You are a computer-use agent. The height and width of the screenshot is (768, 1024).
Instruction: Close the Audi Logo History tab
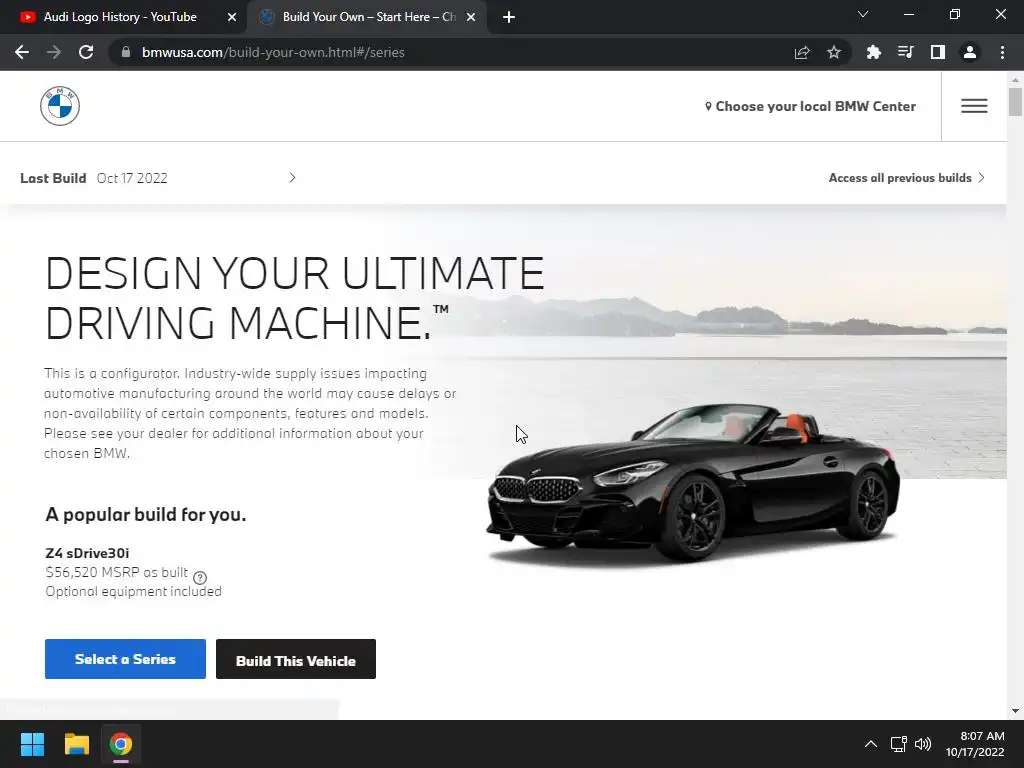pyautogui.click(x=232, y=17)
